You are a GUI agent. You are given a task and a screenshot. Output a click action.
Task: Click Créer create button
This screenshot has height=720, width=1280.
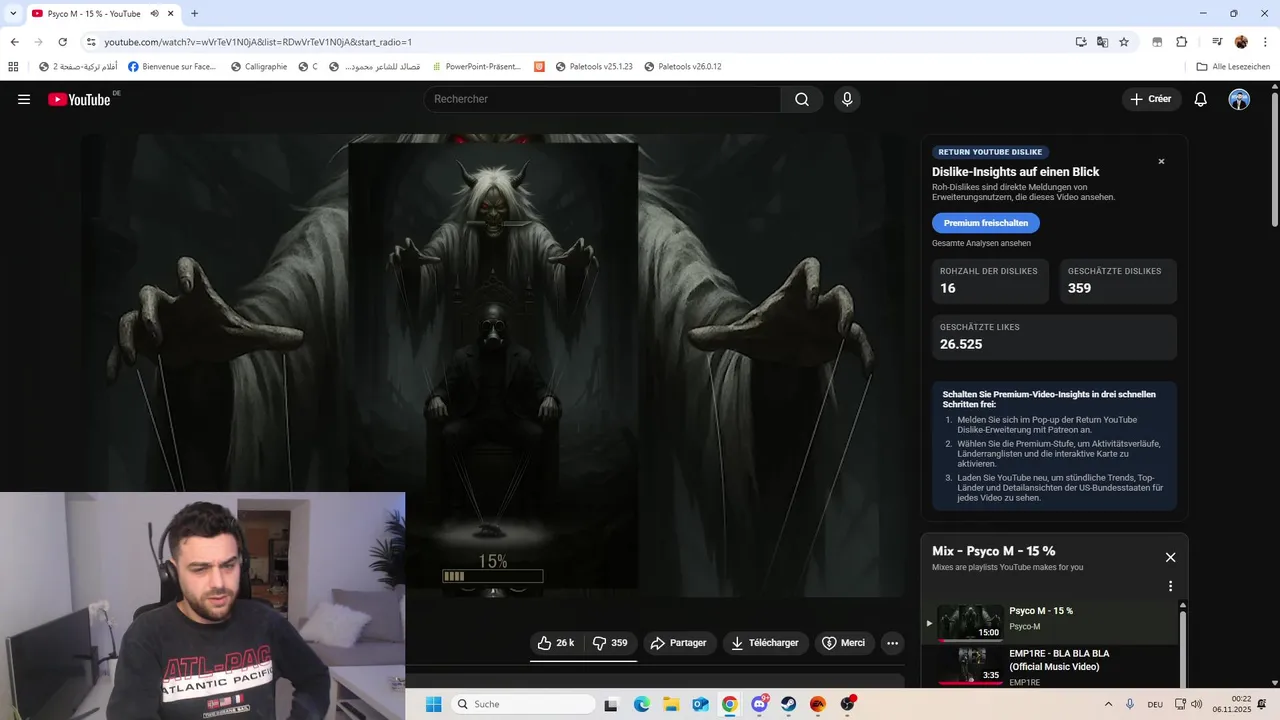[1151, 99]
